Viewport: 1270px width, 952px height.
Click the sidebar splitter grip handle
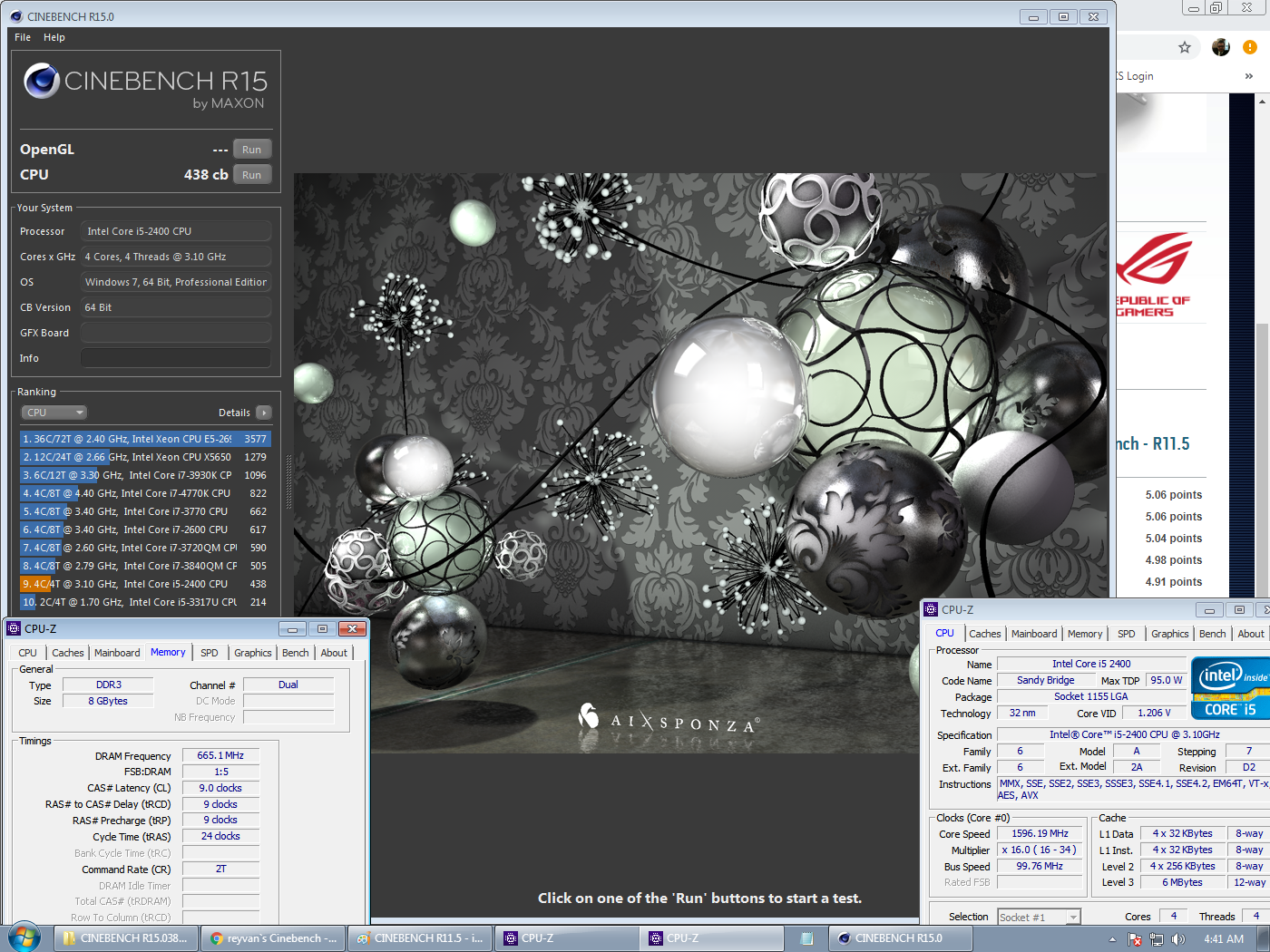coord(289,481)
